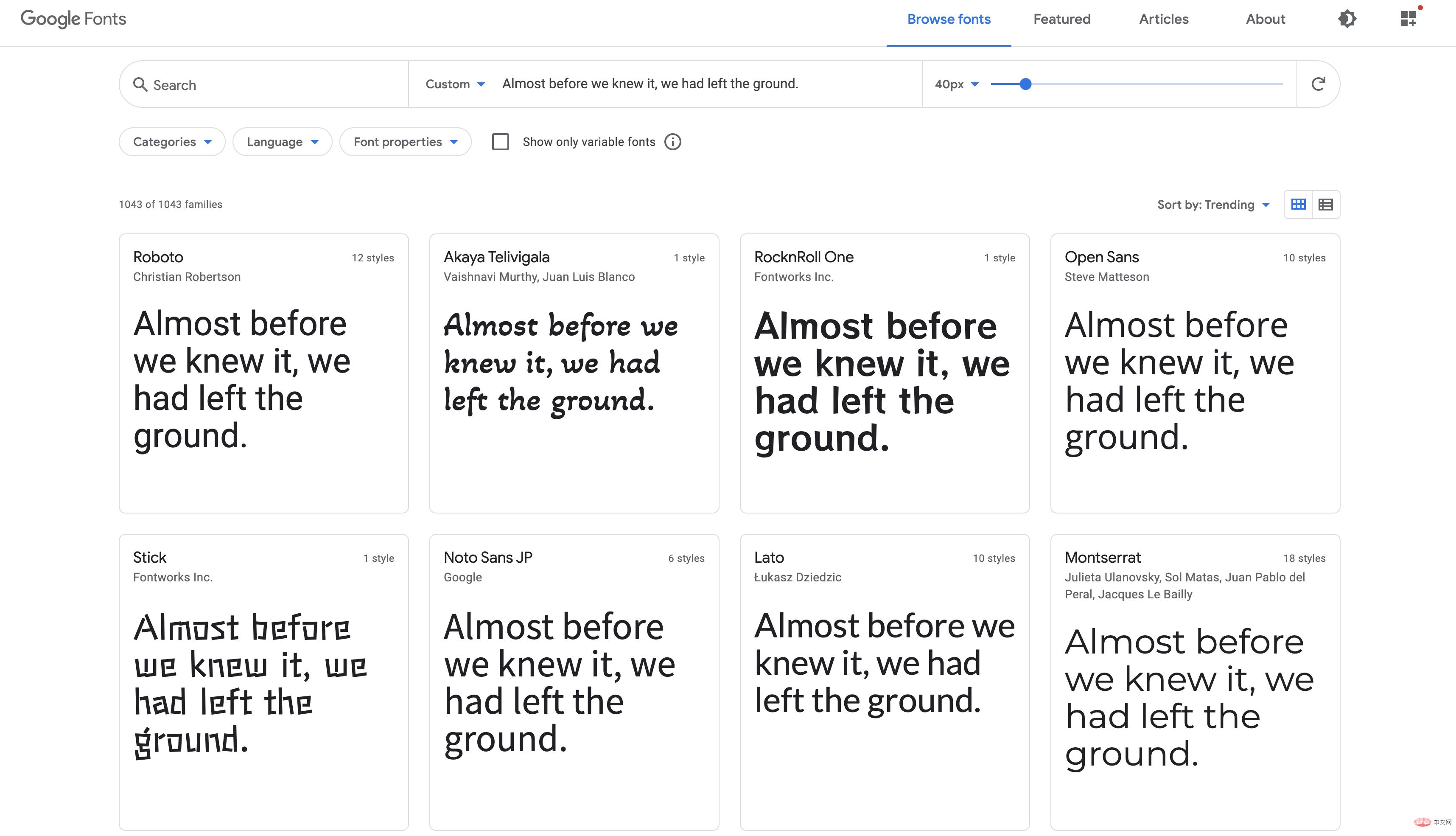Image resolution: width=1456 pixels, height=836 pixels.
Task: Switch to list view layout
Action: pyautogui.click(x=1326, y=205)
